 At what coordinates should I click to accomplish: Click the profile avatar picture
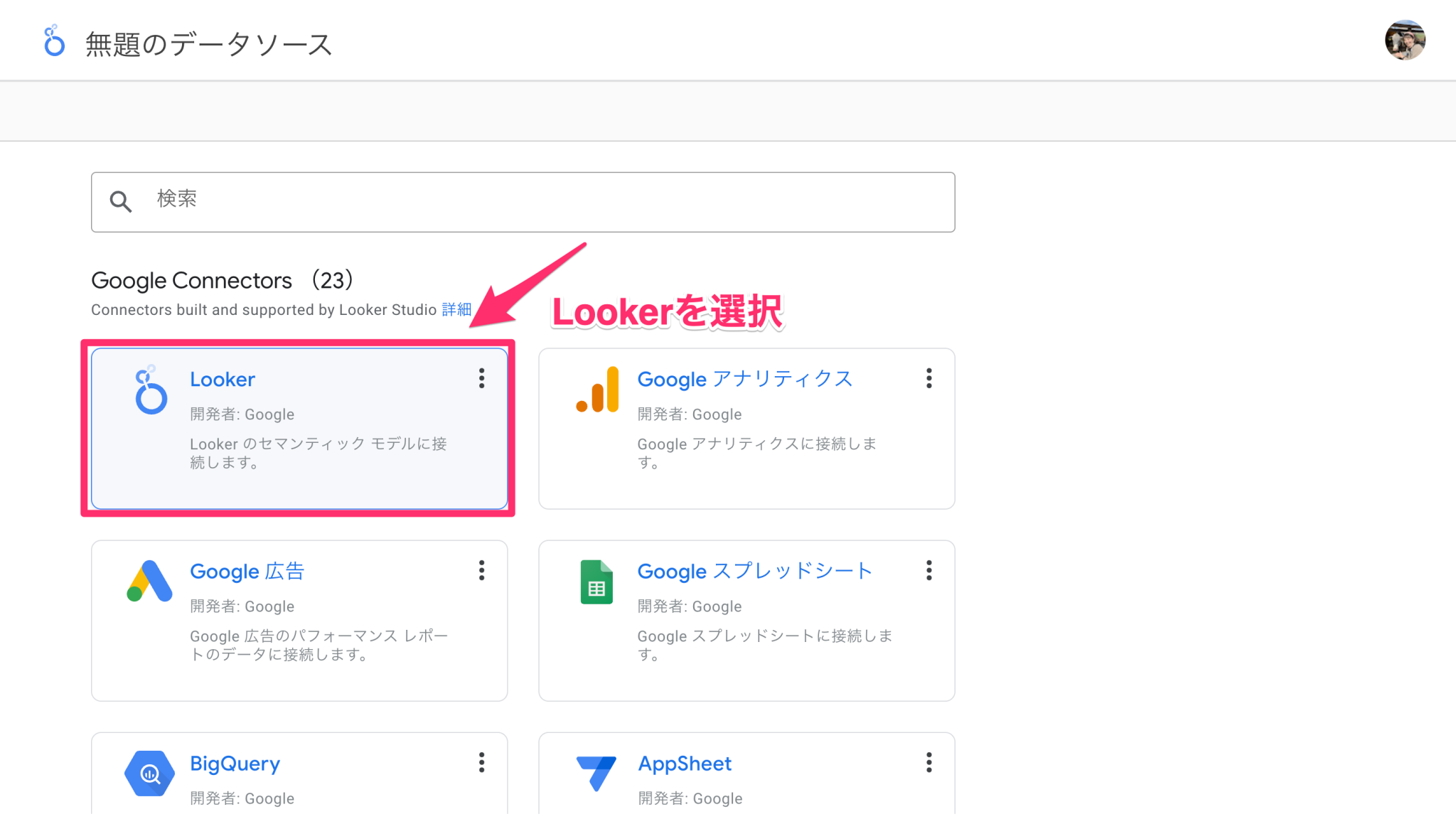[x=1405, y=41]
